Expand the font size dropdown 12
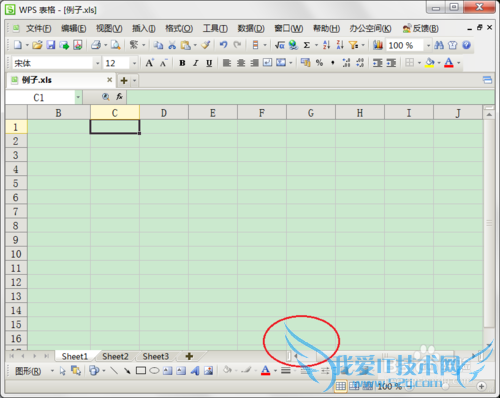The width and height of the screenshot is (500, 398). (134, 63)
